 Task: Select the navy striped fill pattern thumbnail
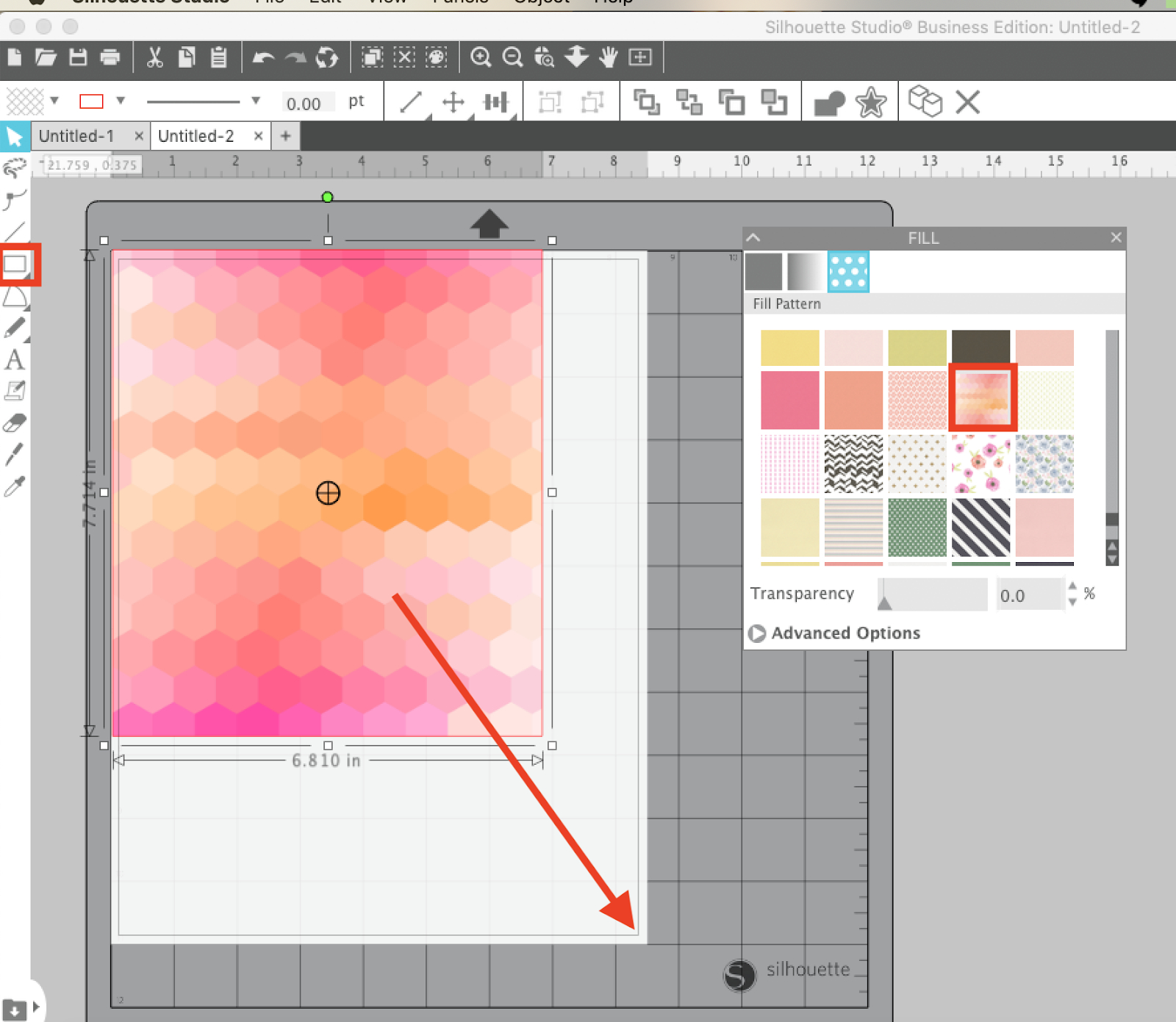981,528
